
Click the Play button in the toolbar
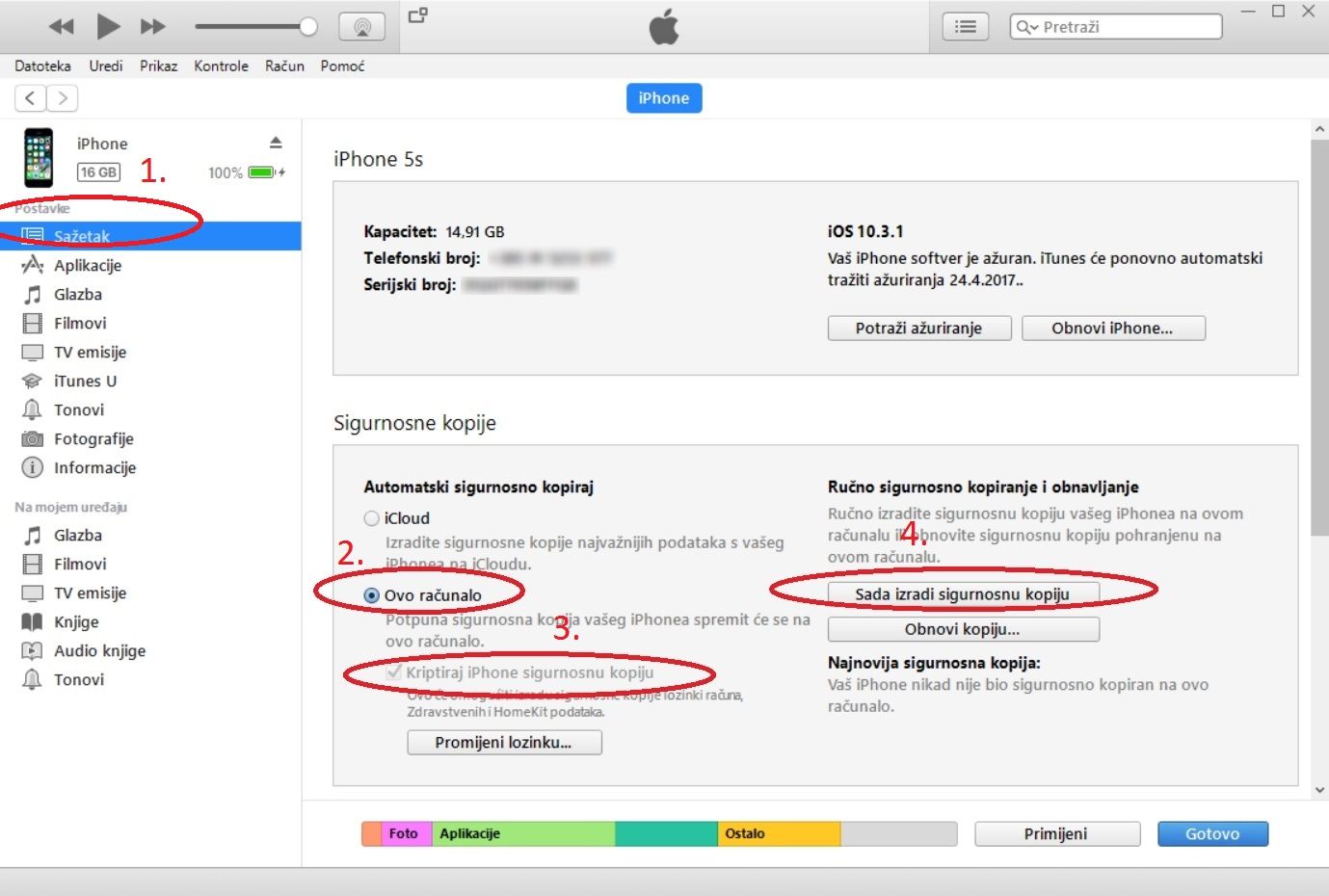point(108,27)
